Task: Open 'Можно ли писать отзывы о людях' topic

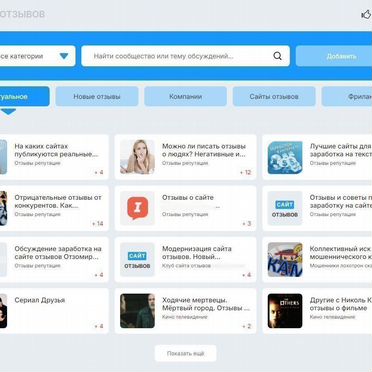Action: [204, 150]
